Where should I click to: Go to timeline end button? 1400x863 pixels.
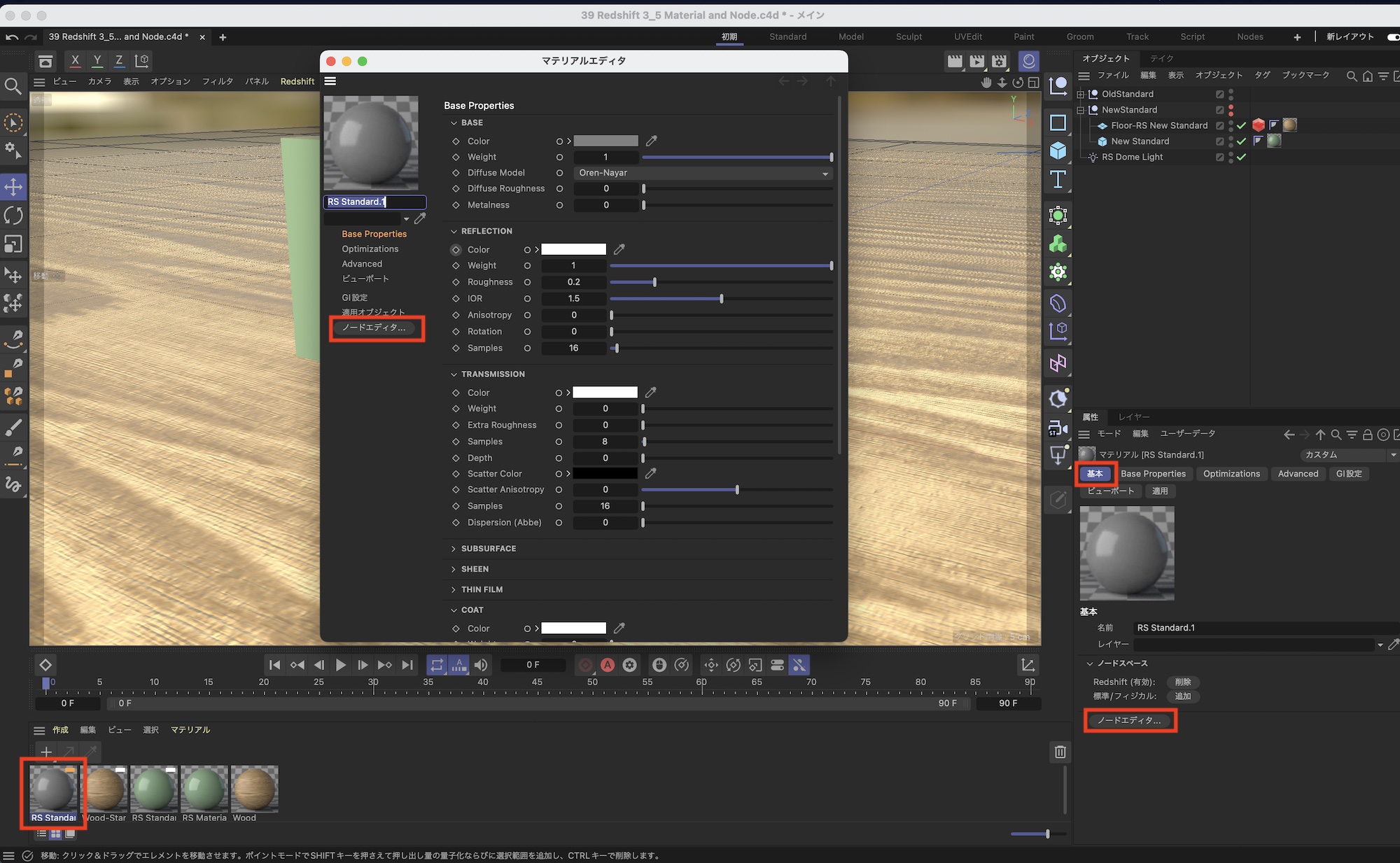pyautogui.click(x=407, y=665)
